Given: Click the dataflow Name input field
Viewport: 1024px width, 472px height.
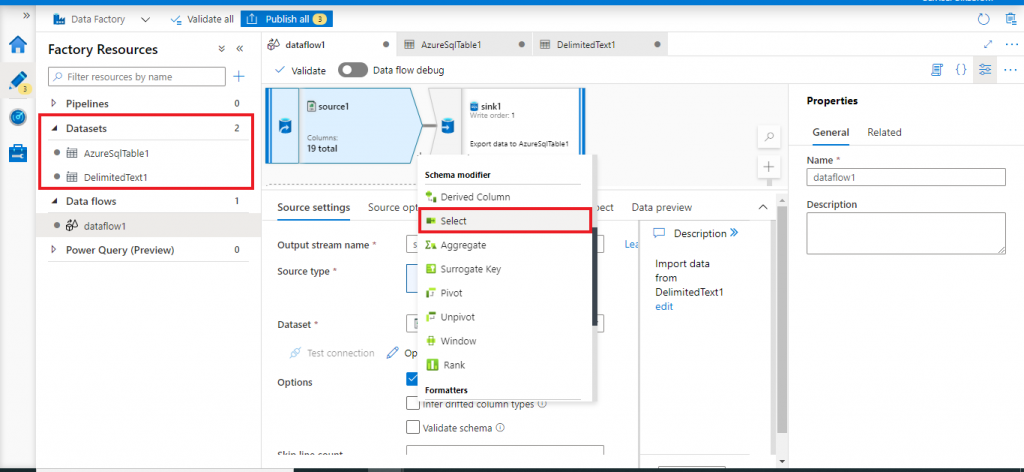Looking at the screenshot, I should pyautogui.click(x=905, y=177).
